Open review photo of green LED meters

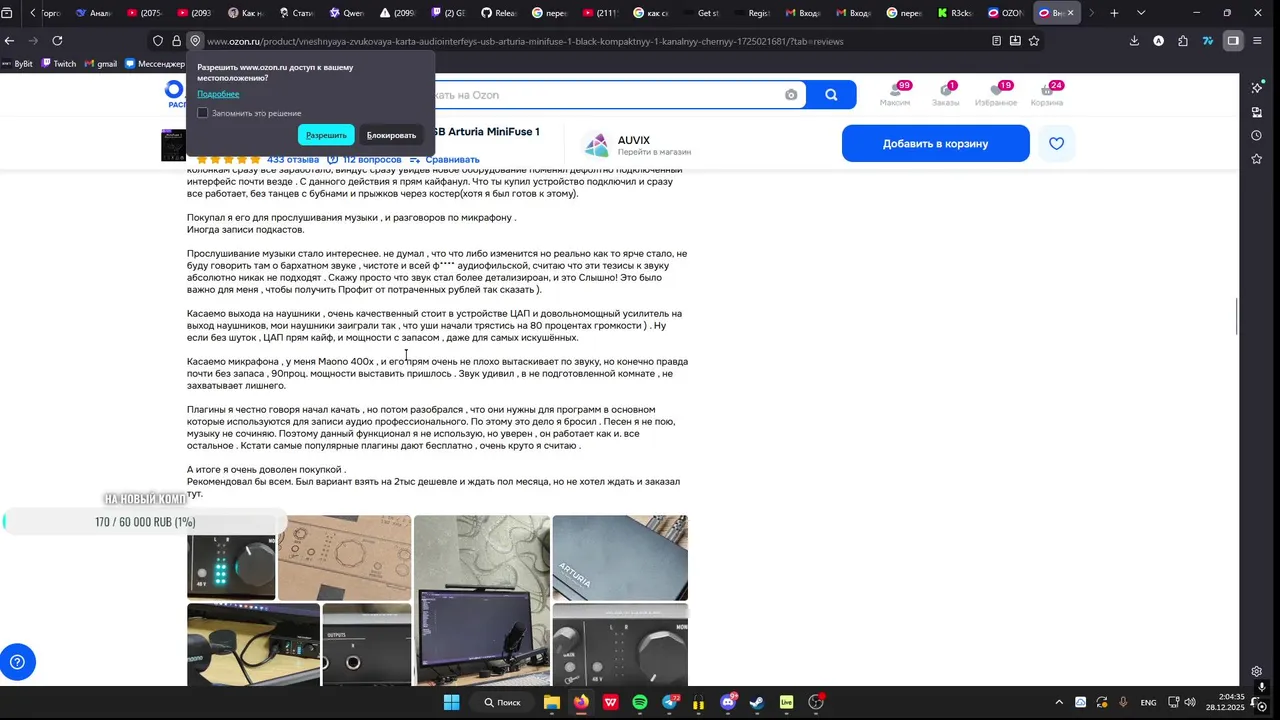[231, 558]
